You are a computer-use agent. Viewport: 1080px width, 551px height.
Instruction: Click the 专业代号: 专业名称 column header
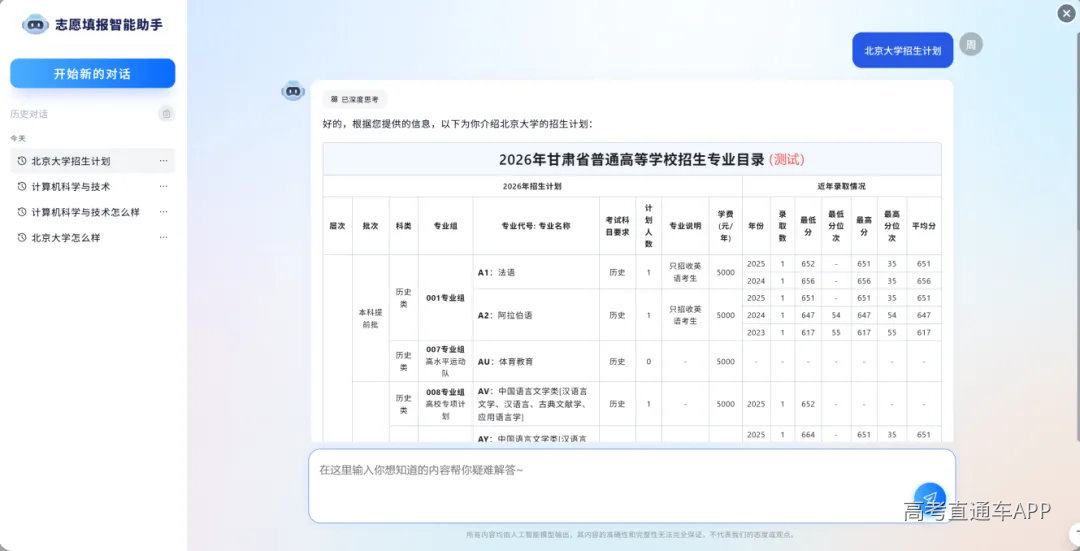coord(536,226)
